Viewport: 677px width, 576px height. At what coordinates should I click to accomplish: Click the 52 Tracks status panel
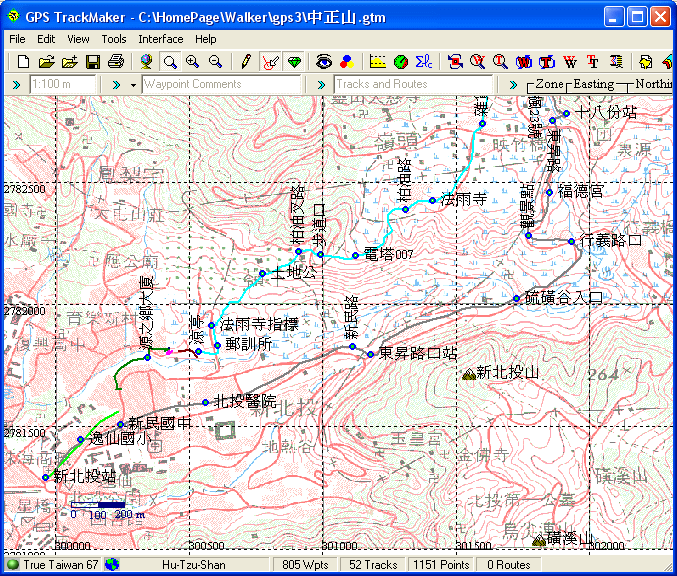point(373,565)
